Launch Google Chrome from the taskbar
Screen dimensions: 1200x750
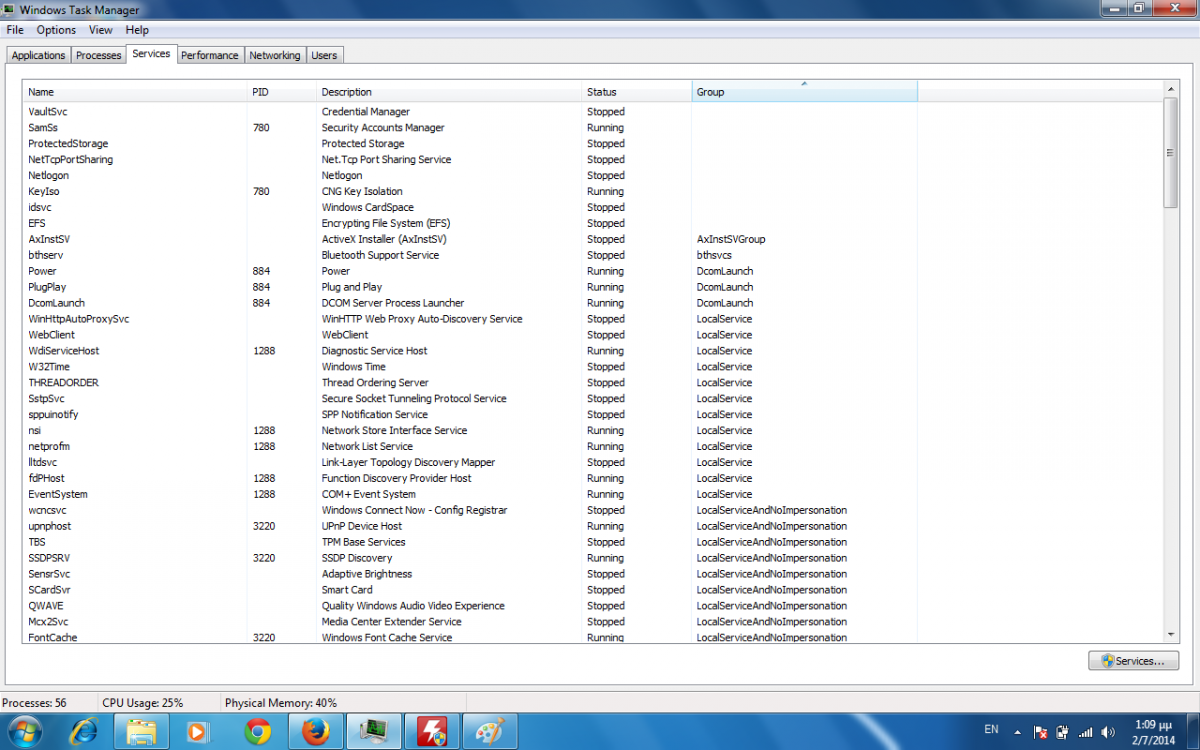257,731
